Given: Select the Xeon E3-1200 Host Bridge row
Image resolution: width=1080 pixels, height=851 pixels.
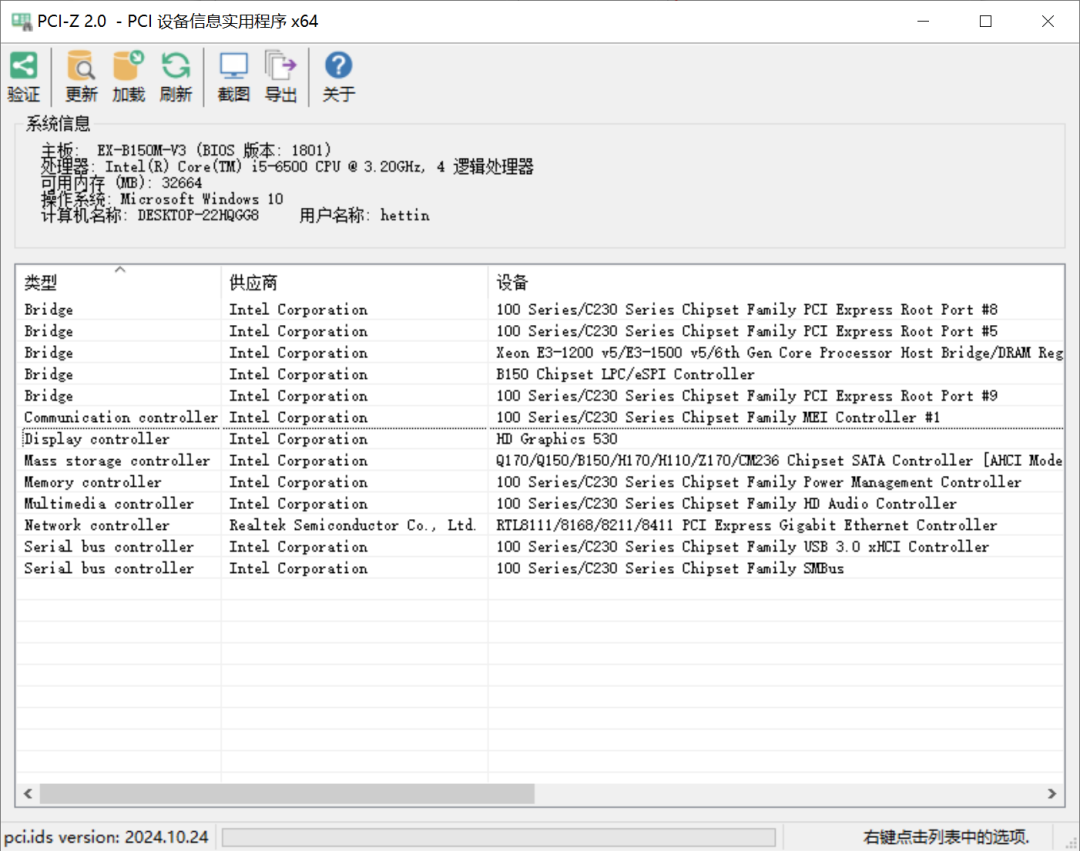Looking at the screenshot, I should 540,353.
